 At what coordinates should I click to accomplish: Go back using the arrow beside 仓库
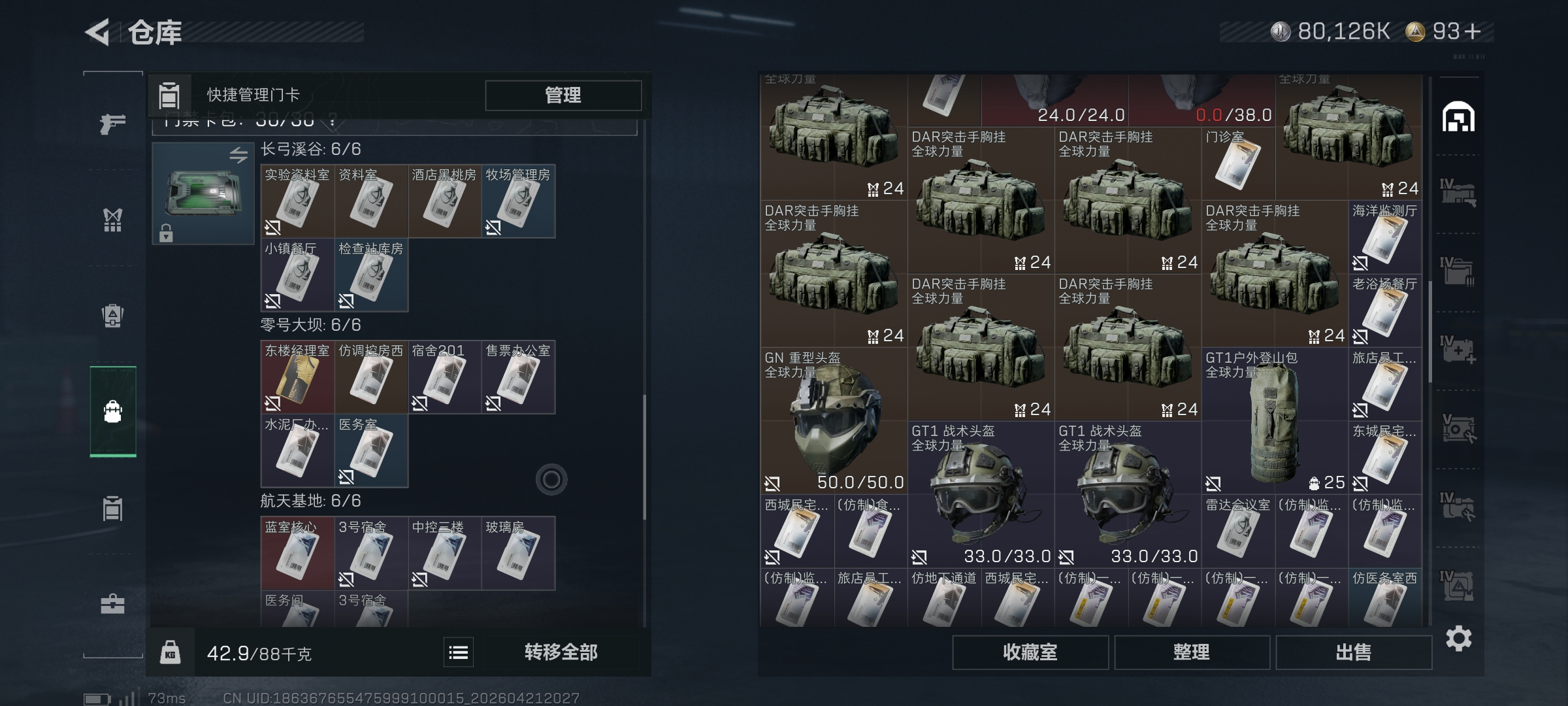click(98, 32)
